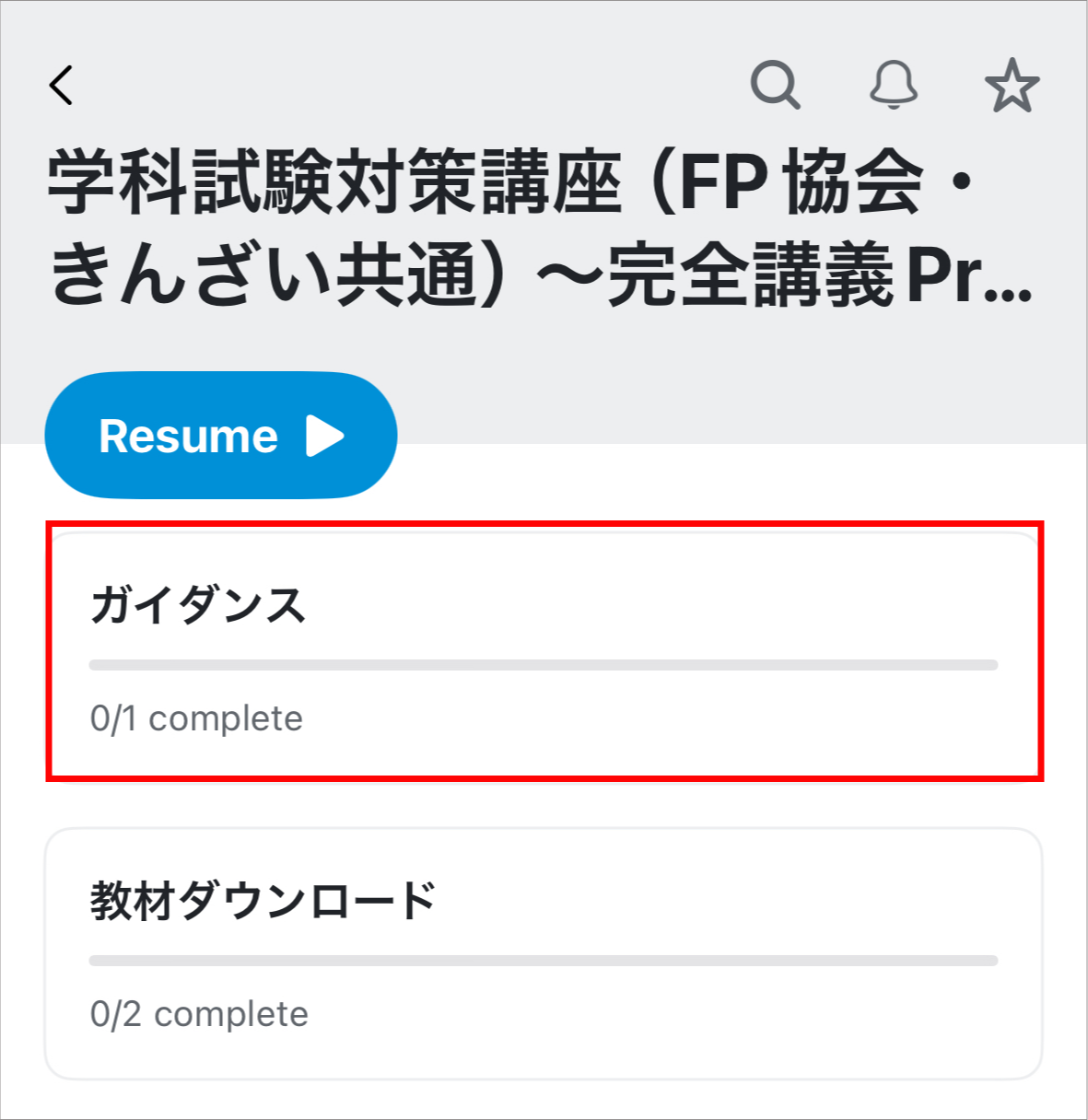
Task: Click the ガイダンス heading text
Action: [x=197, y=606]
